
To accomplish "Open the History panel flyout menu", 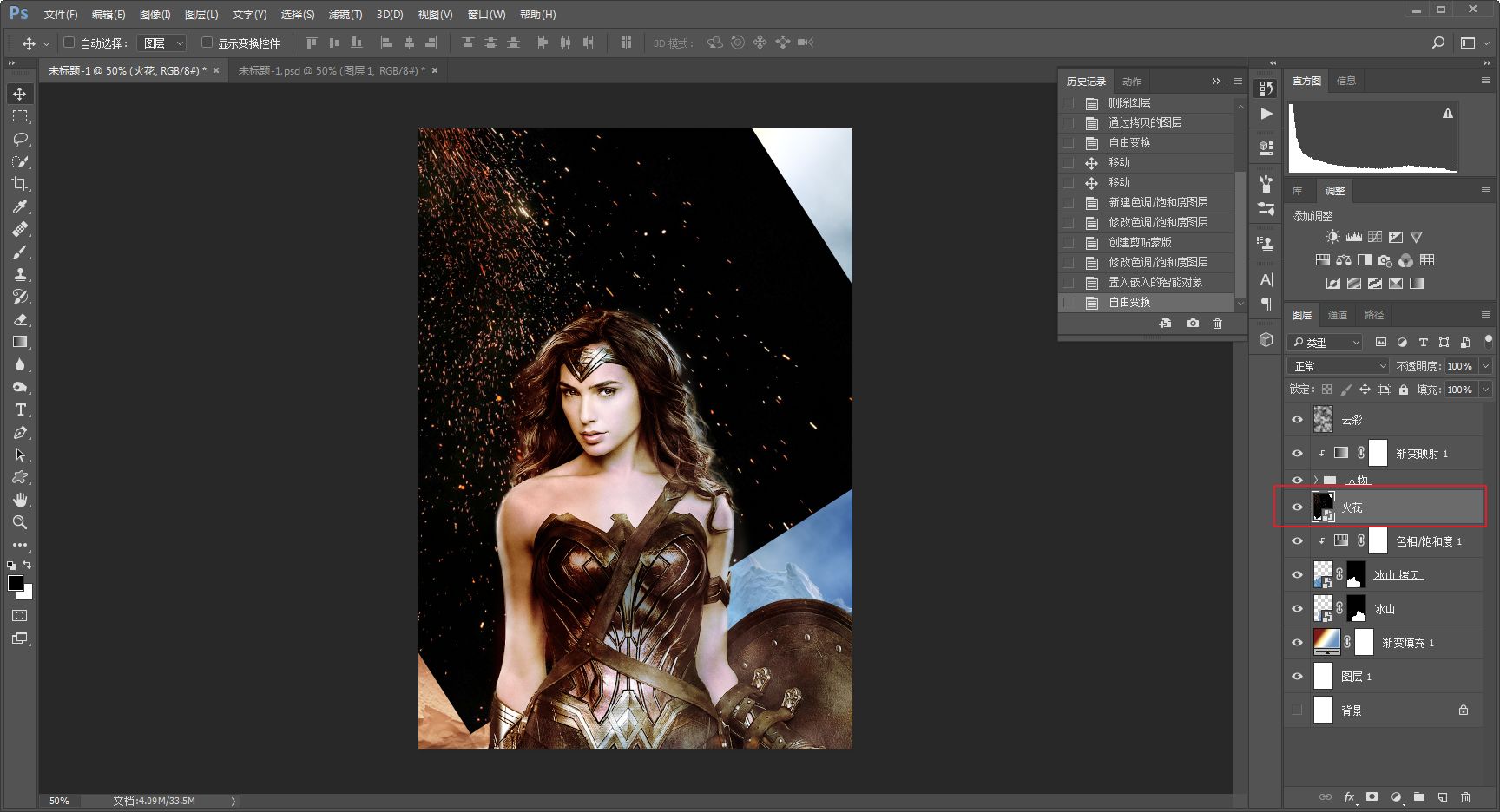I will pos(1238,82).
